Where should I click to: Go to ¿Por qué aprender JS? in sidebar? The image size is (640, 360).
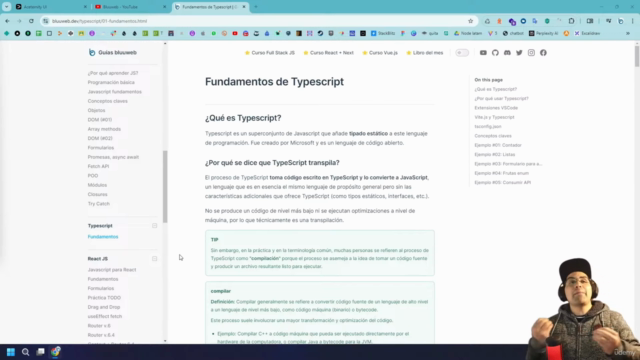pos(113,73)
